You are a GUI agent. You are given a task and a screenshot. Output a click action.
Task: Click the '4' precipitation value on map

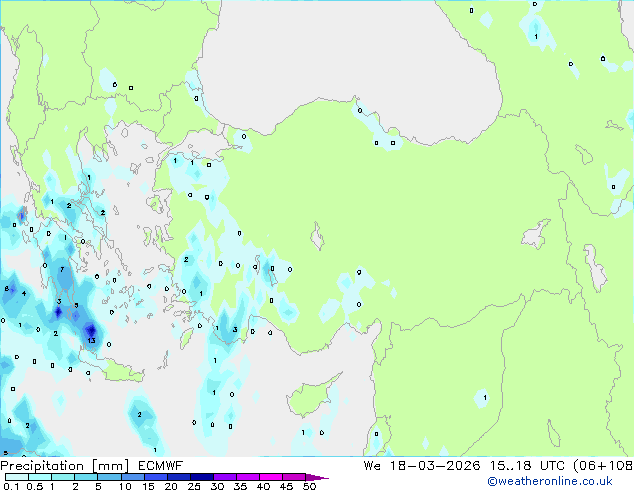click(24, 293)
